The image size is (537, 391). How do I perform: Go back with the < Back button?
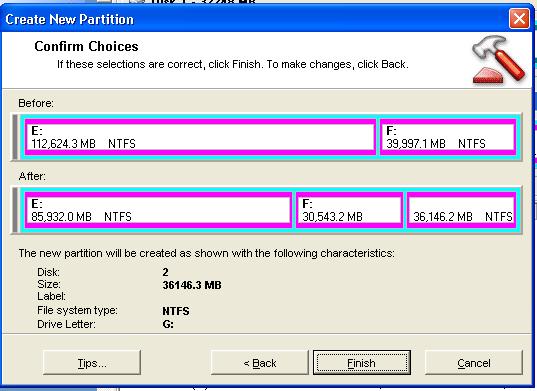(260, 363)
